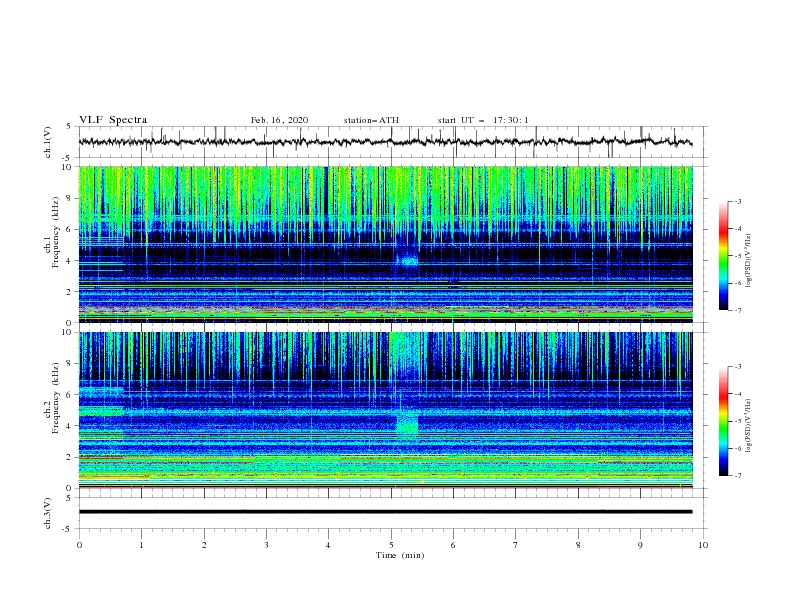Click the '8' kHz tick on ch.1 frequency axis
The width and height of the screenshot is (792, 612).
(x=70, y=198)
